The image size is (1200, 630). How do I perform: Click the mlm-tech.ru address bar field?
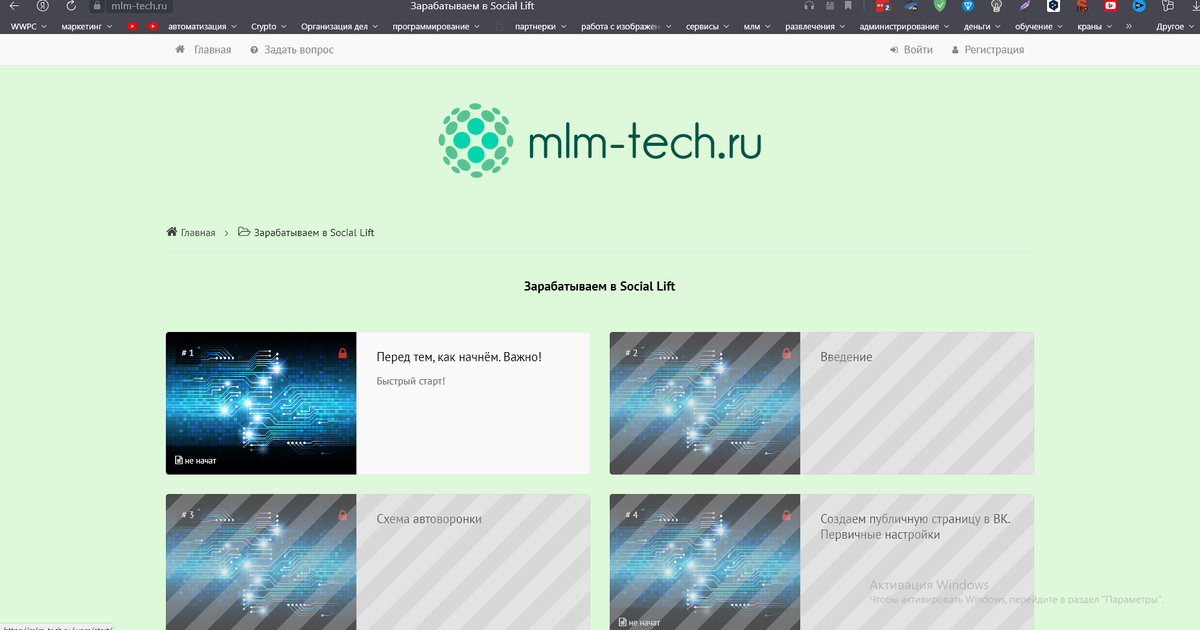(x=137, y=6)
